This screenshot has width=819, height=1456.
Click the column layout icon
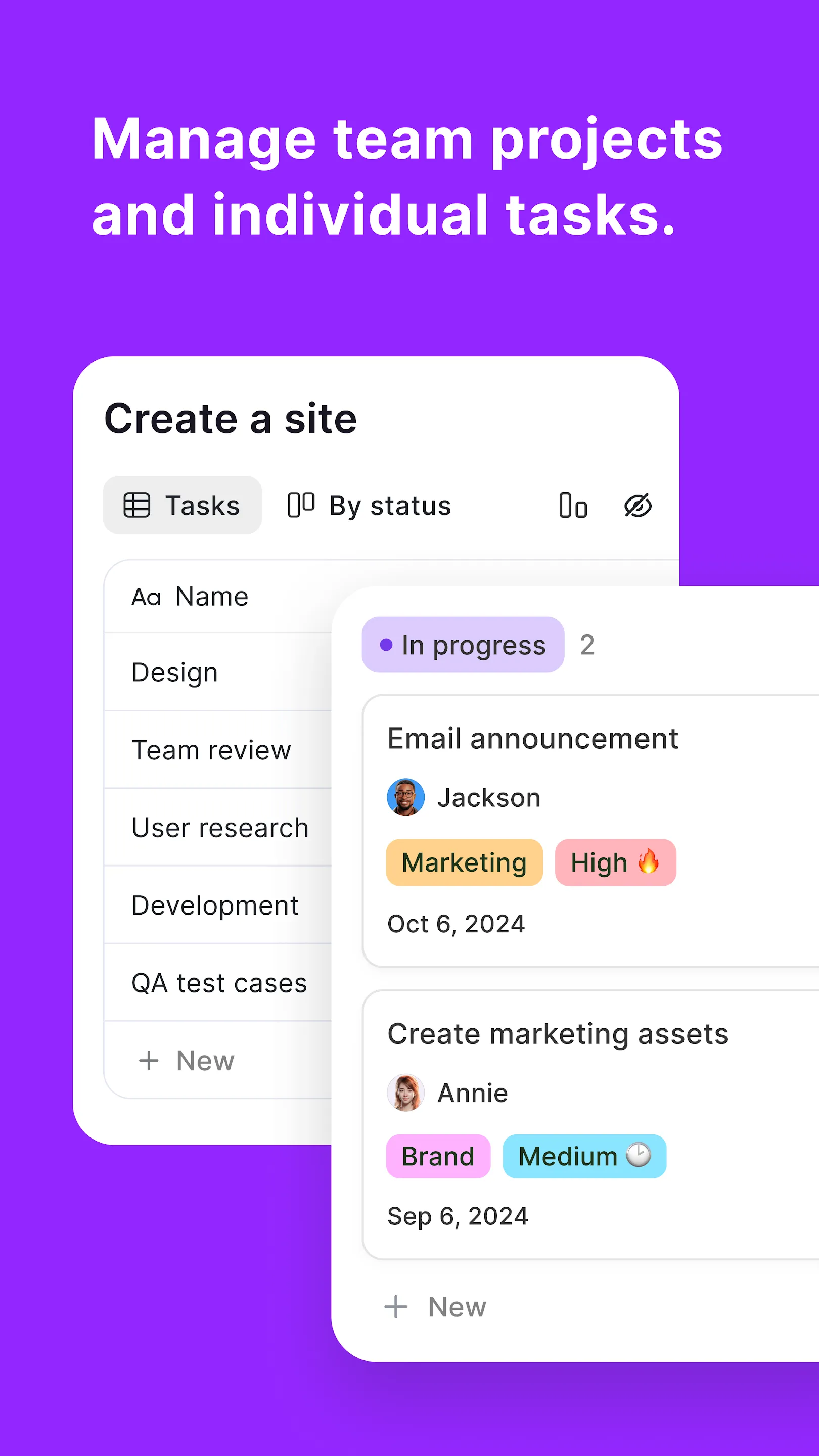click(x=573, y=506)
